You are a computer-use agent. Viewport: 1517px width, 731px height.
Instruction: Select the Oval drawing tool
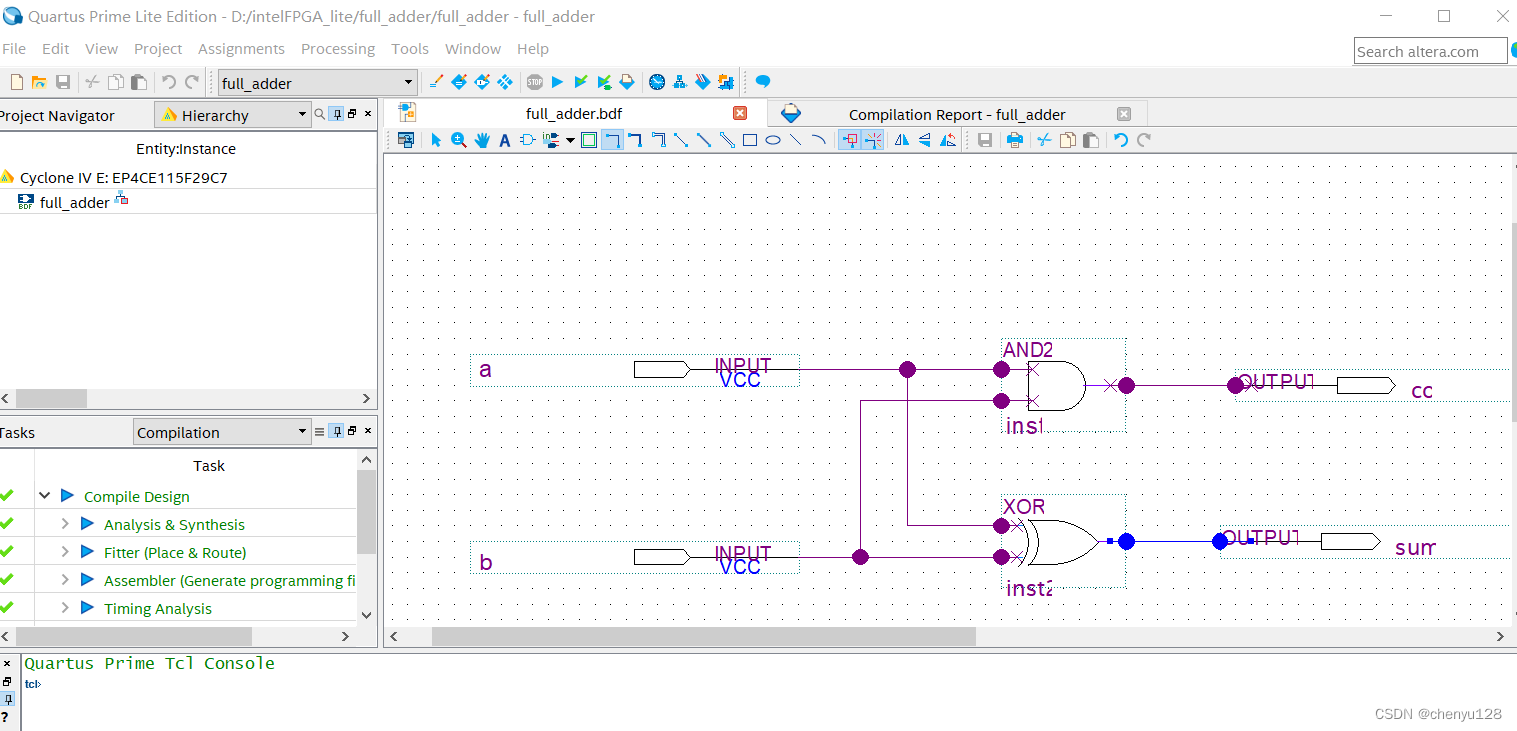coord(773,140)
